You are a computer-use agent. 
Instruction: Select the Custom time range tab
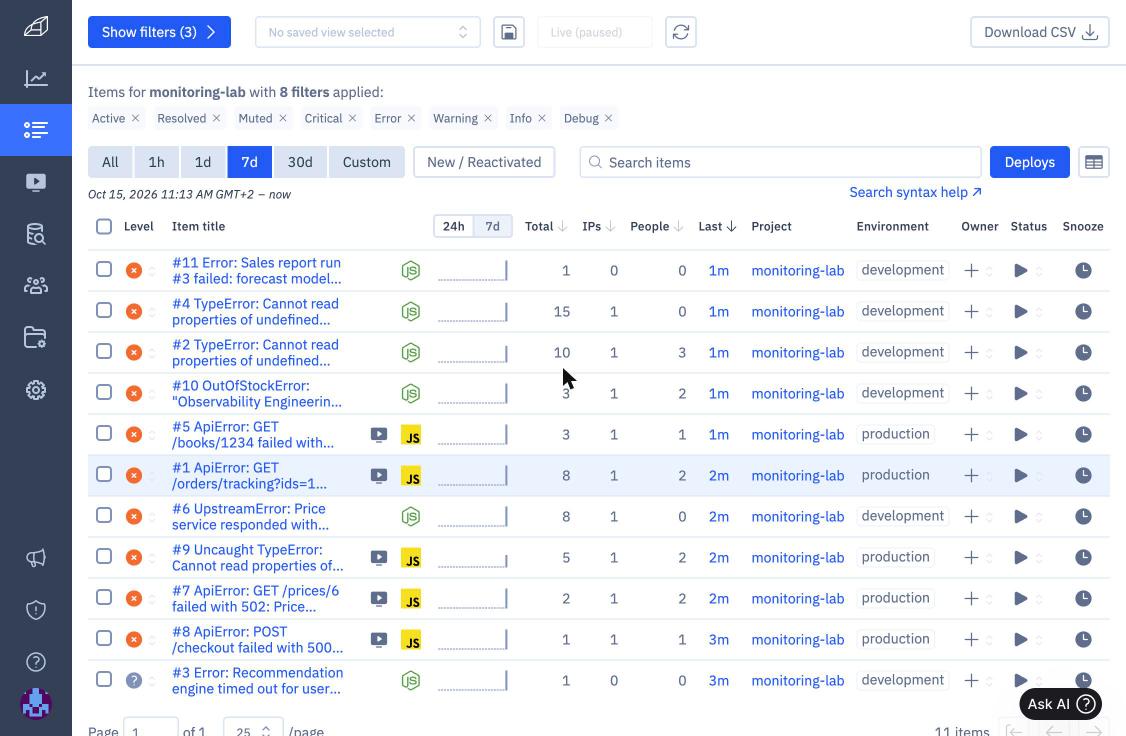[x=367, y=162]
